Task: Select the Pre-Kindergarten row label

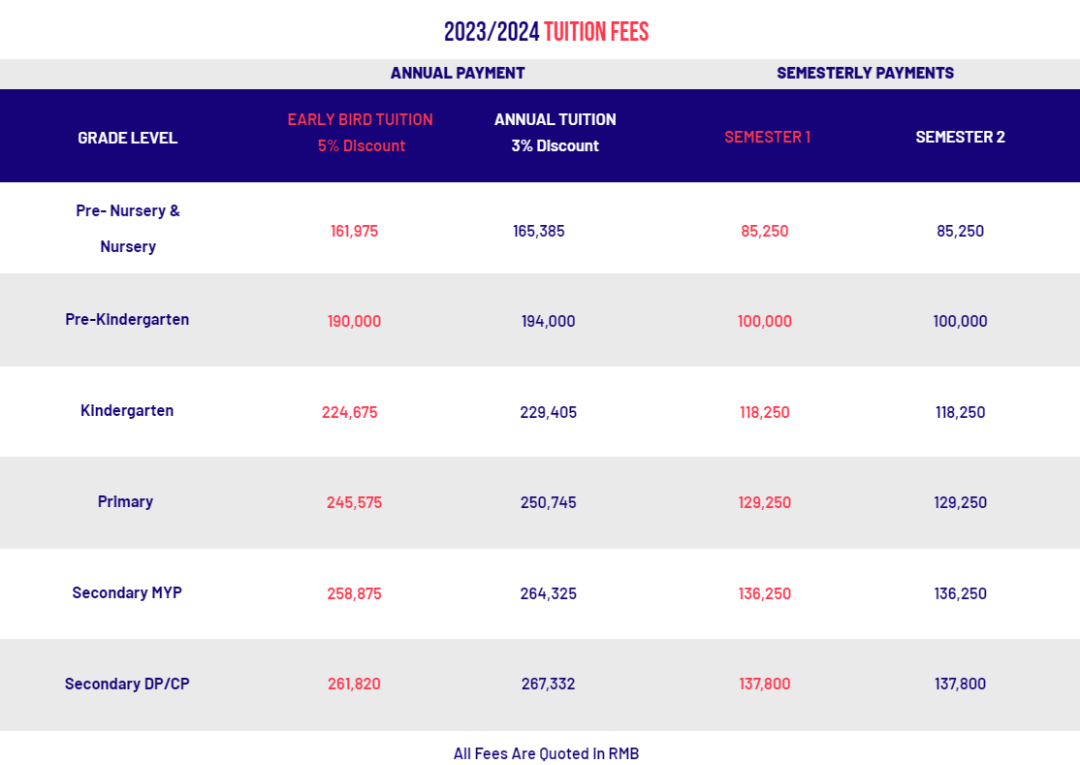Action: coord(127,320)
